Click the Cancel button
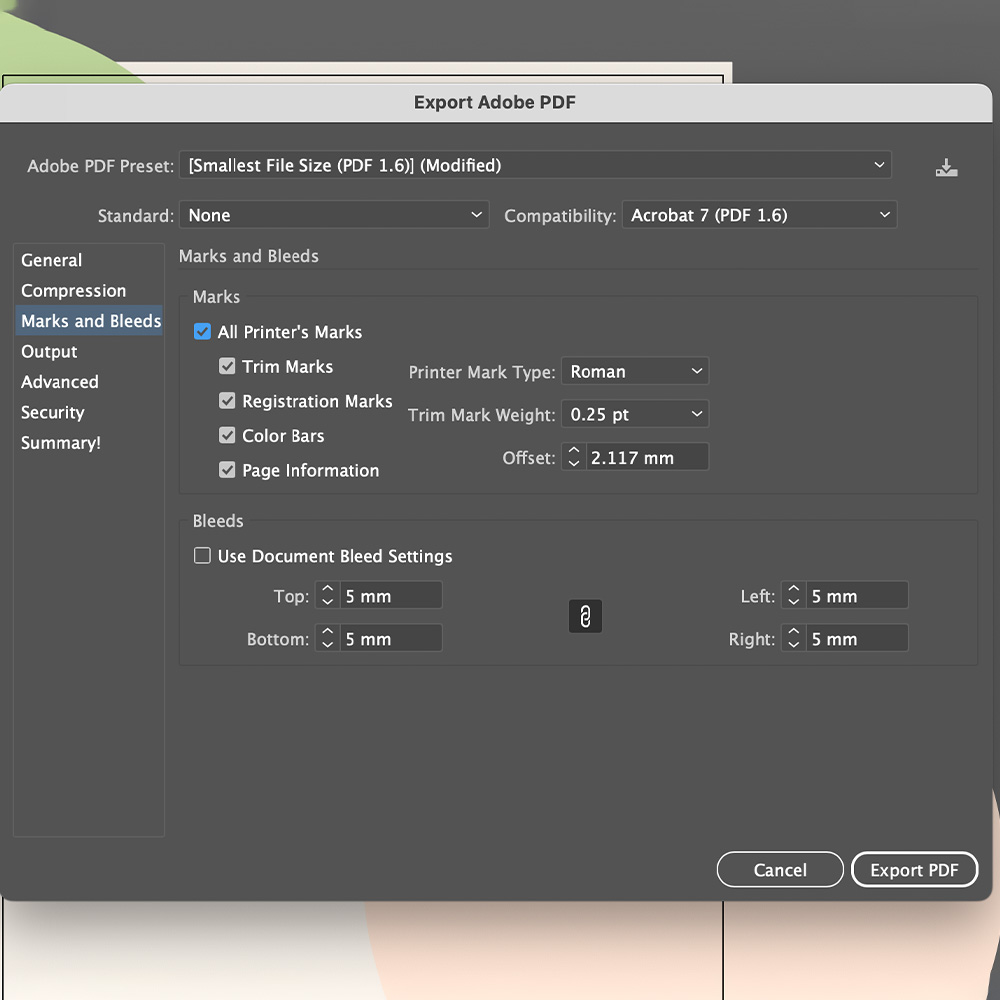 [x=780, y=870]
